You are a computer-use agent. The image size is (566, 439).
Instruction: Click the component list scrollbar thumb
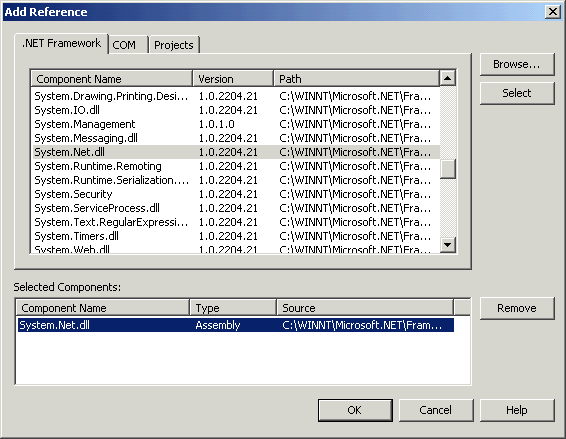[448, 169]
